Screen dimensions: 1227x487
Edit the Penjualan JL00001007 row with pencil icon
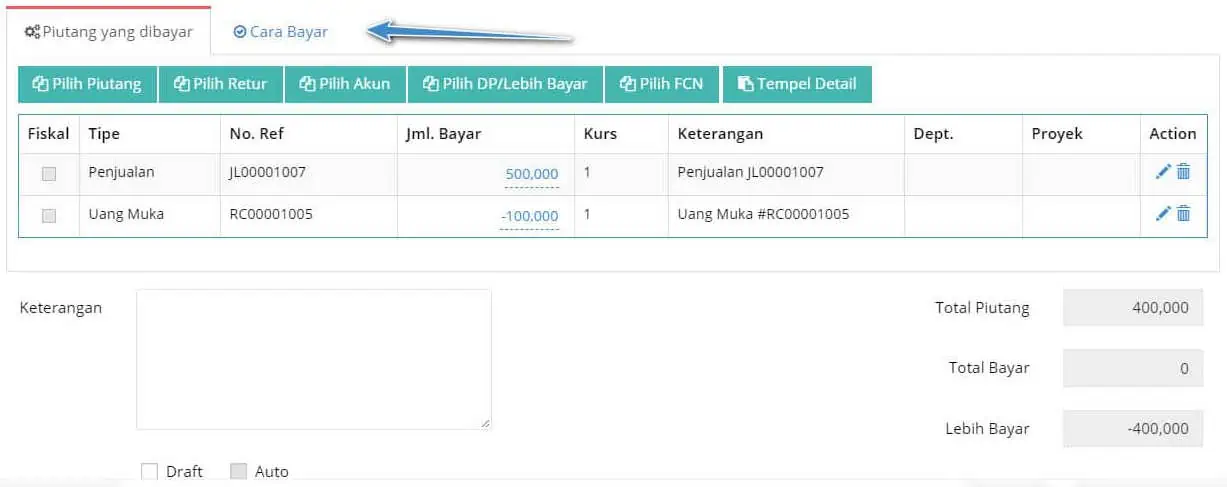(x=1162, y=172)
